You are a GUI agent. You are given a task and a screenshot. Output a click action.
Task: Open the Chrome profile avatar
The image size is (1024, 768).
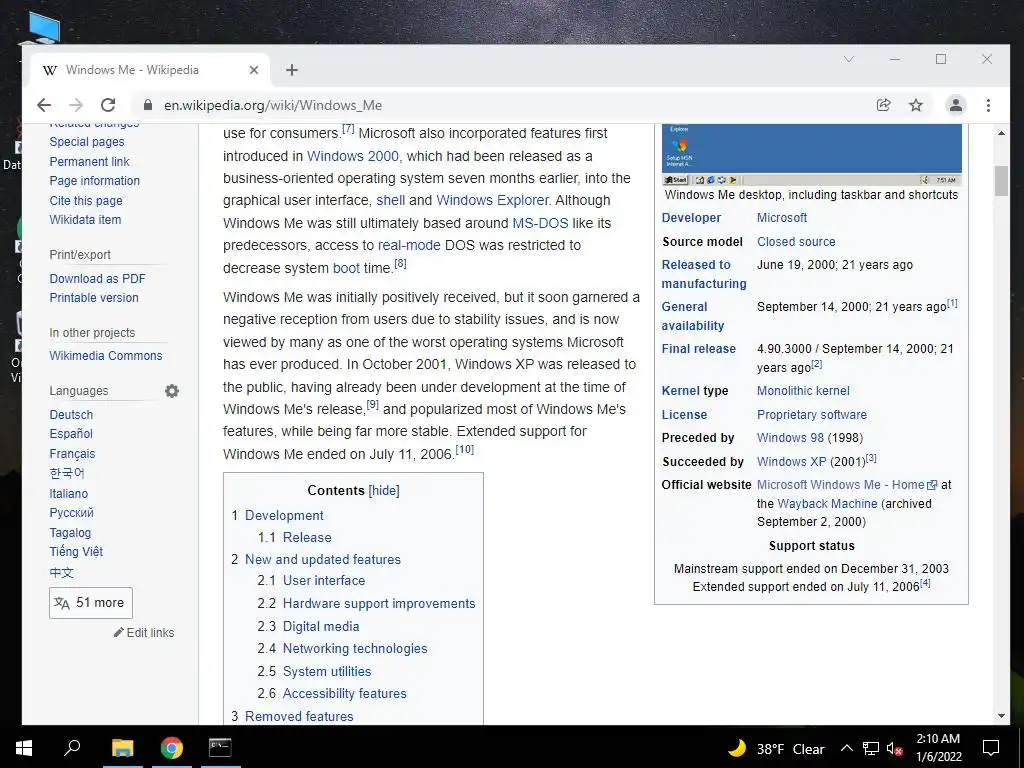click(955, 105)
